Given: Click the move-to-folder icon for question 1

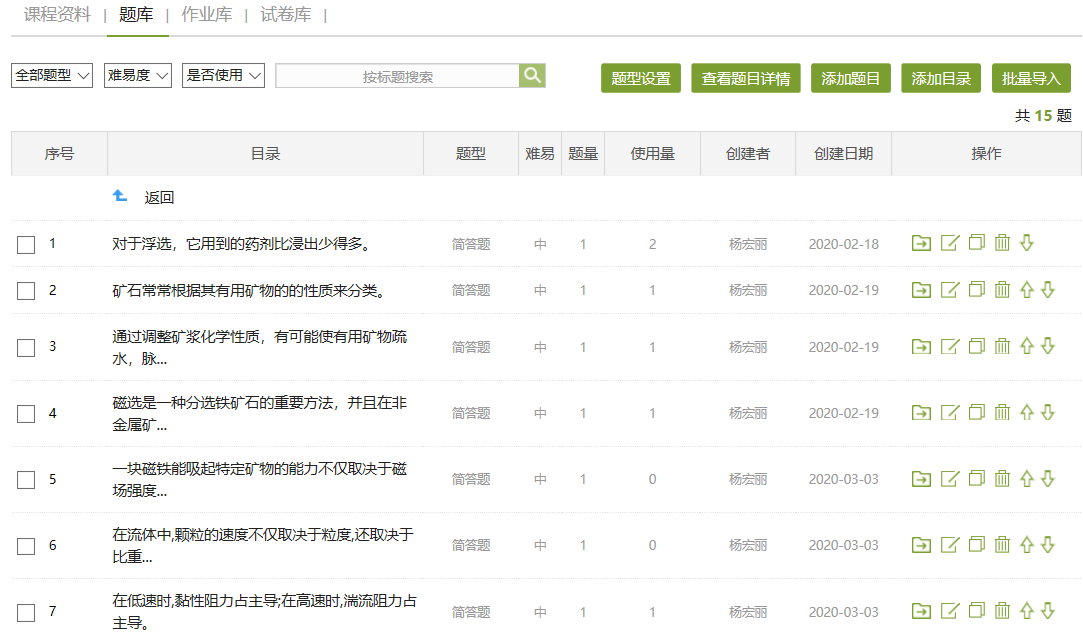Looking at the screenshot, I should (921, 243).
